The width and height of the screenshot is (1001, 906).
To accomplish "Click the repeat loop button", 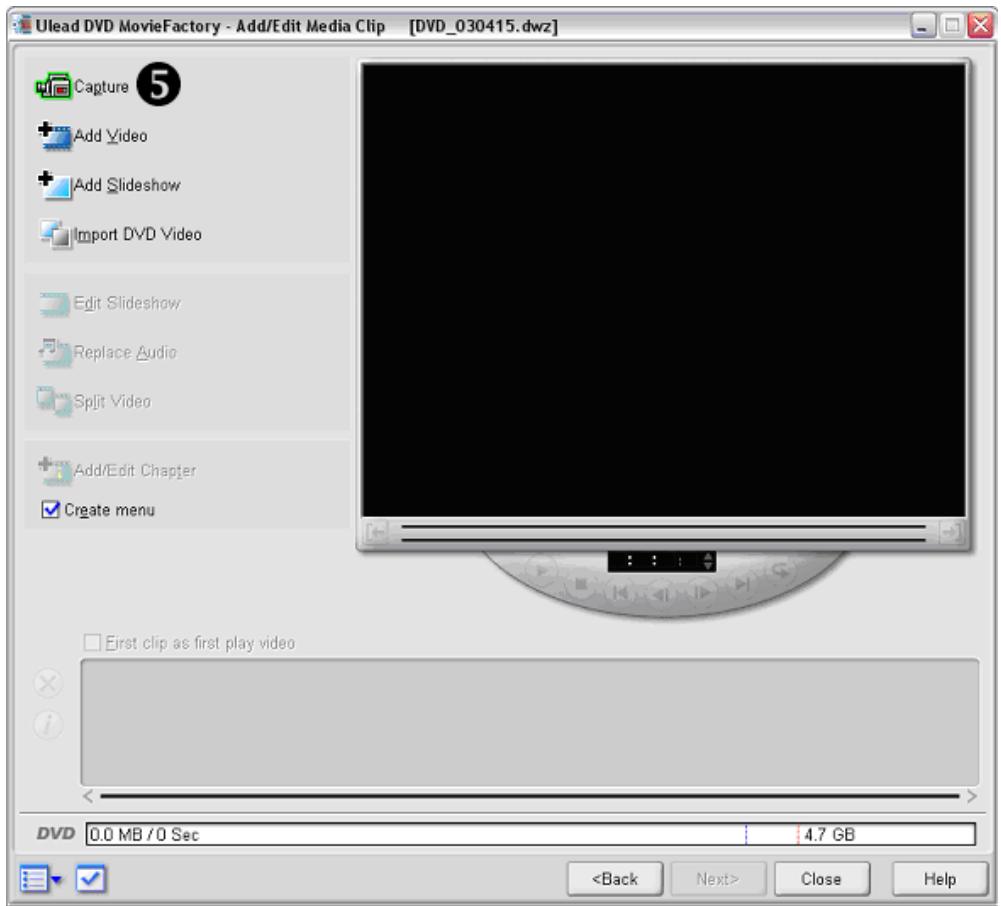I will [x=781, y=569].
